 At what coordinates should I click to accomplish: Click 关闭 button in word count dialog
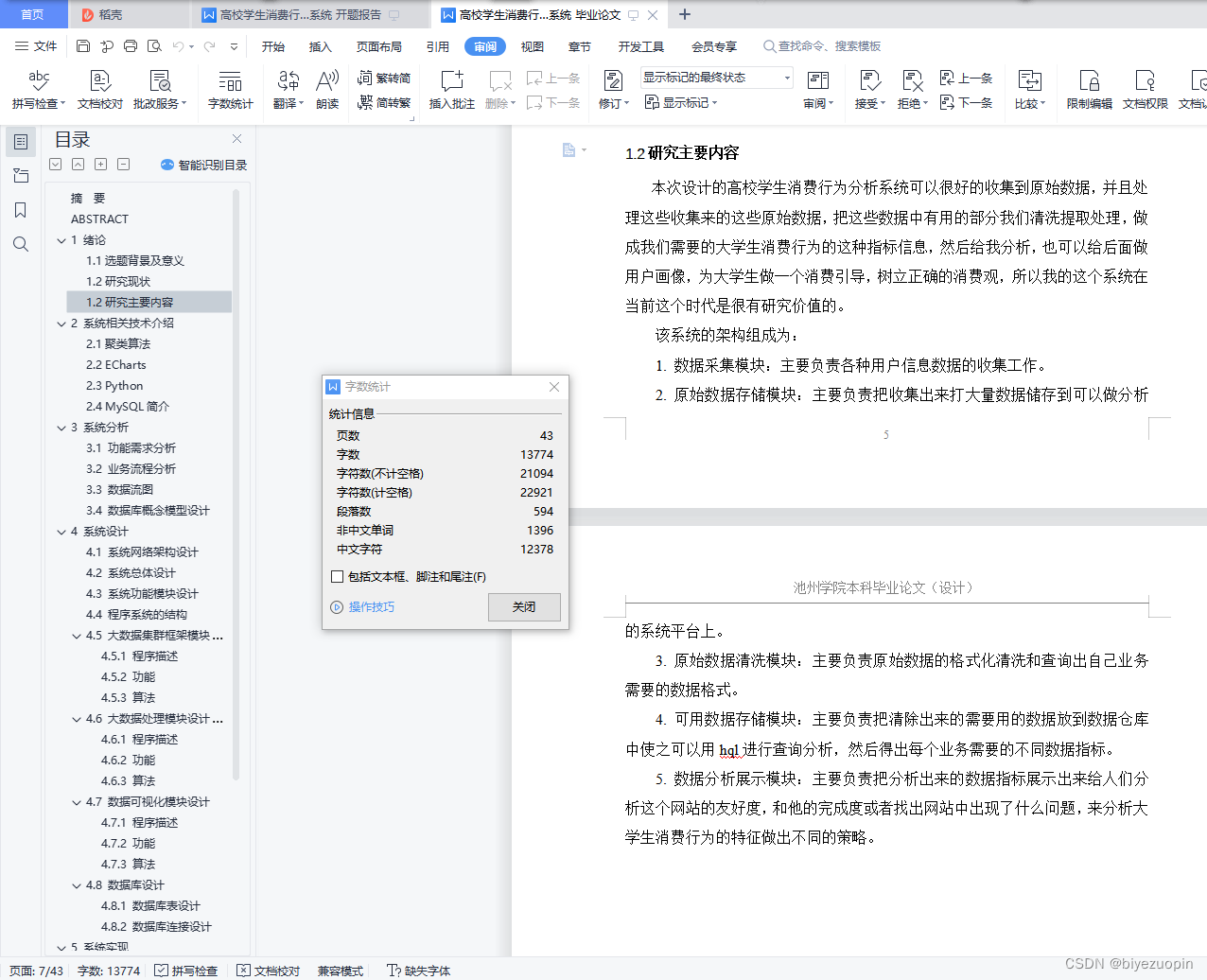pyautogui.click(x=524, y=607)
